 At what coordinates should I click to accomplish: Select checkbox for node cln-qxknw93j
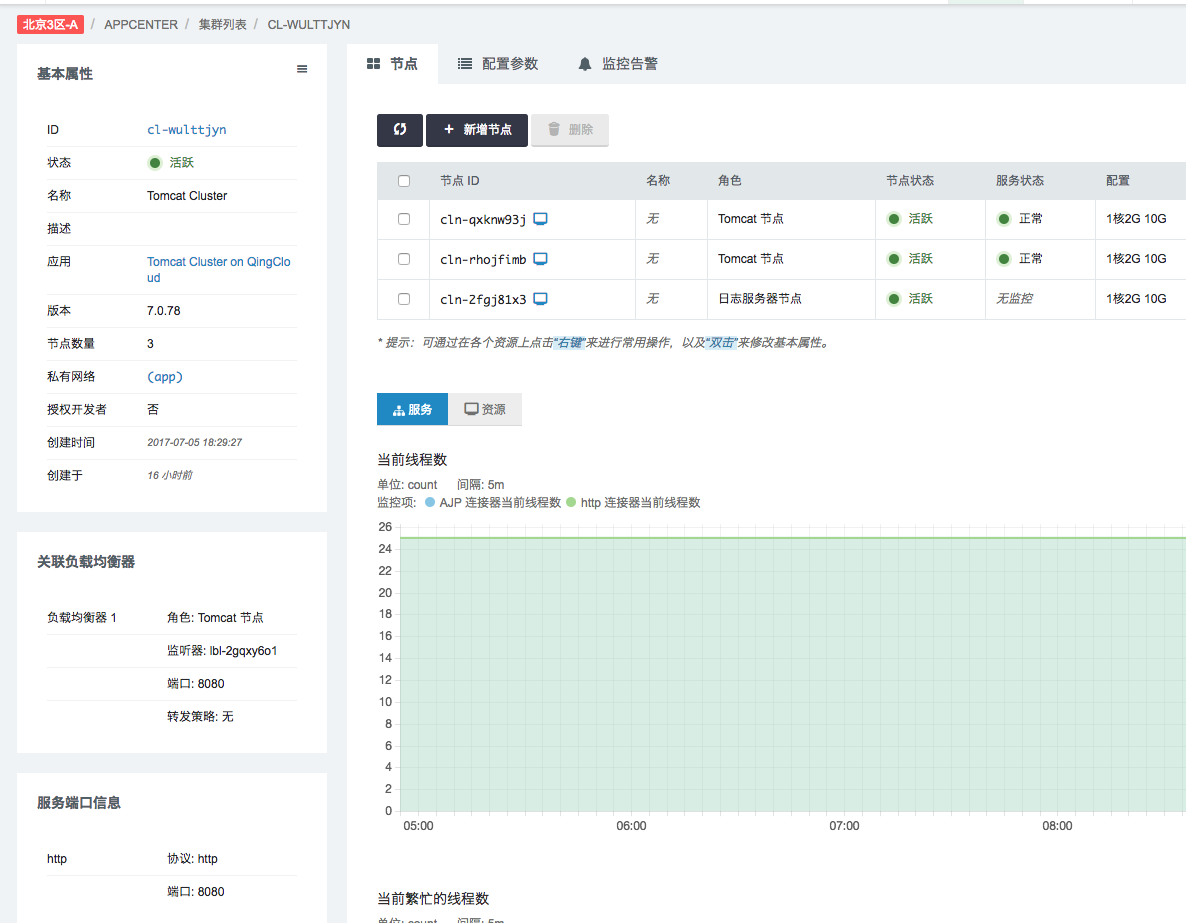[404, 219]
